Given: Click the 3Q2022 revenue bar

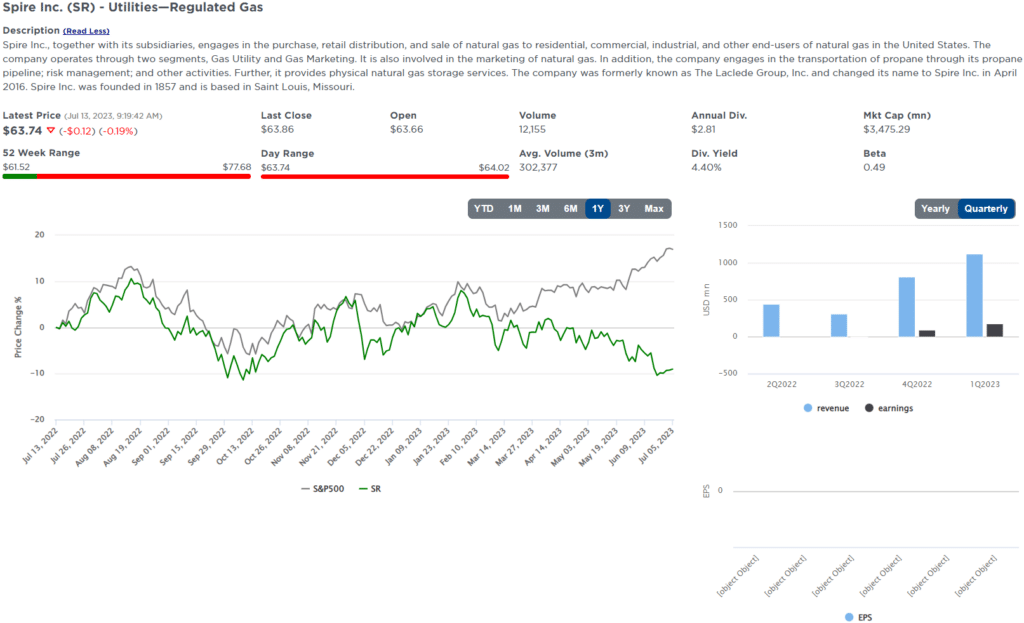Looking at the screenshot, I should 839,325.
